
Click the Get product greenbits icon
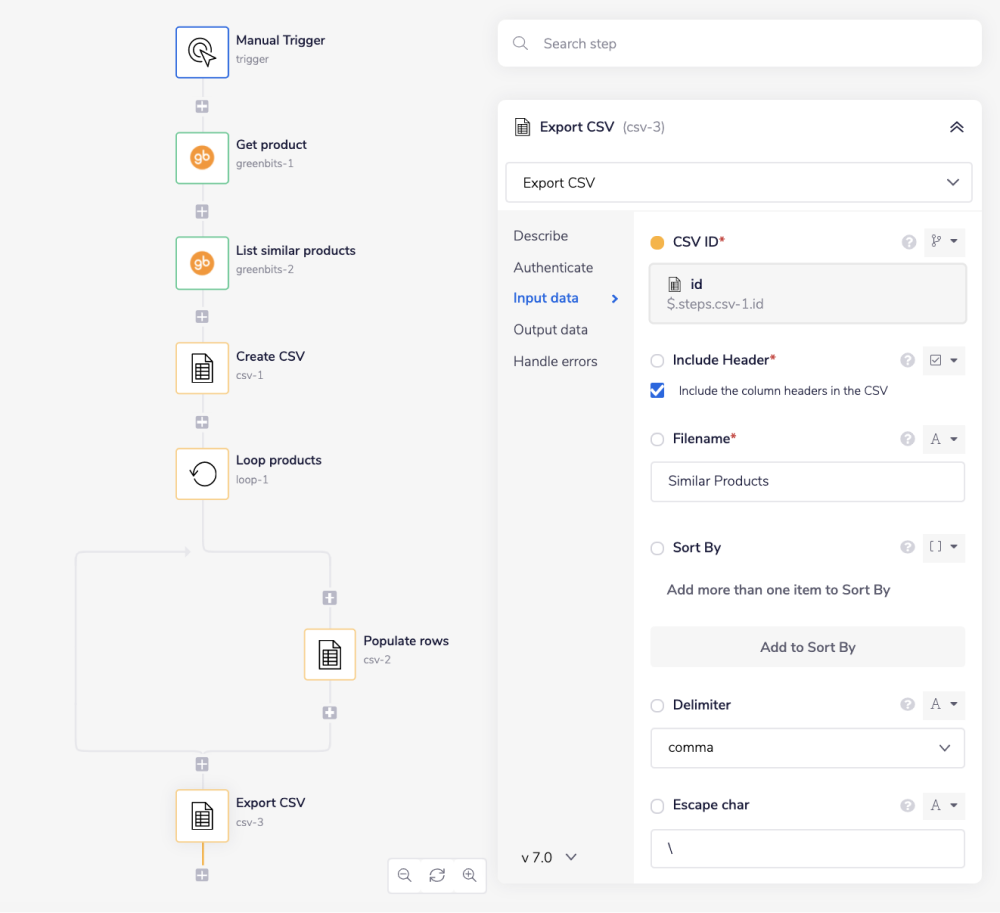coord(202,158)
